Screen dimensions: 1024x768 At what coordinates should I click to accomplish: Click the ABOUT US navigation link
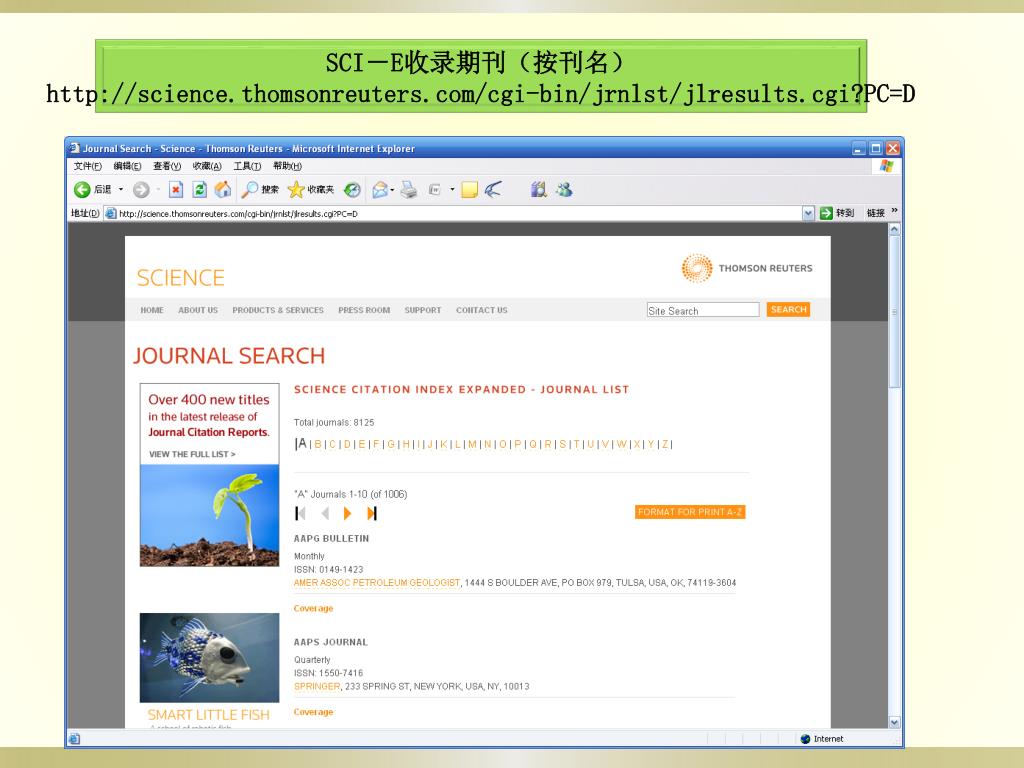pyautogui.click(x=198, y=310)
